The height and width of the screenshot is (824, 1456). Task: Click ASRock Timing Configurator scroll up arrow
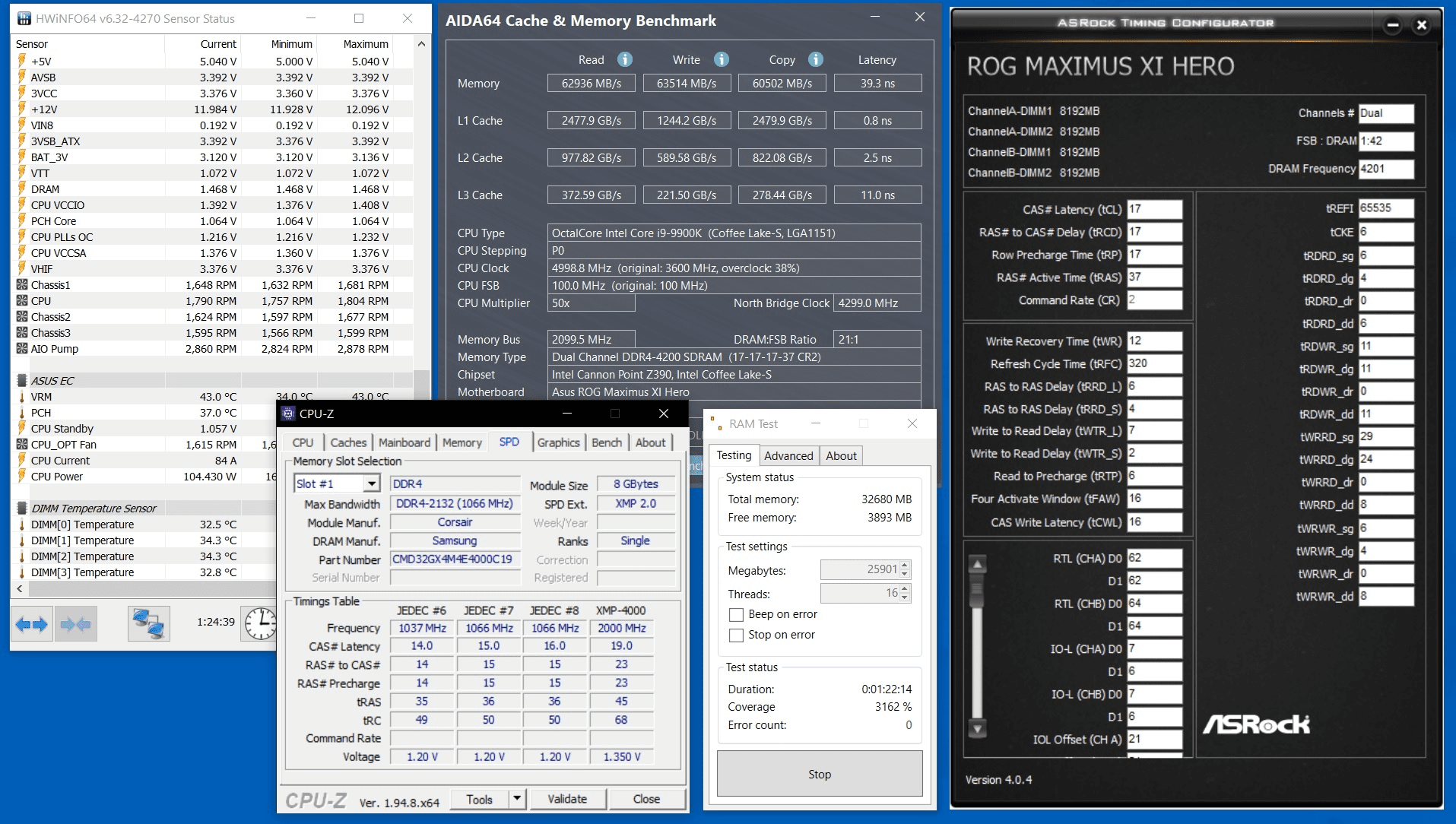(x=978, y=564)
